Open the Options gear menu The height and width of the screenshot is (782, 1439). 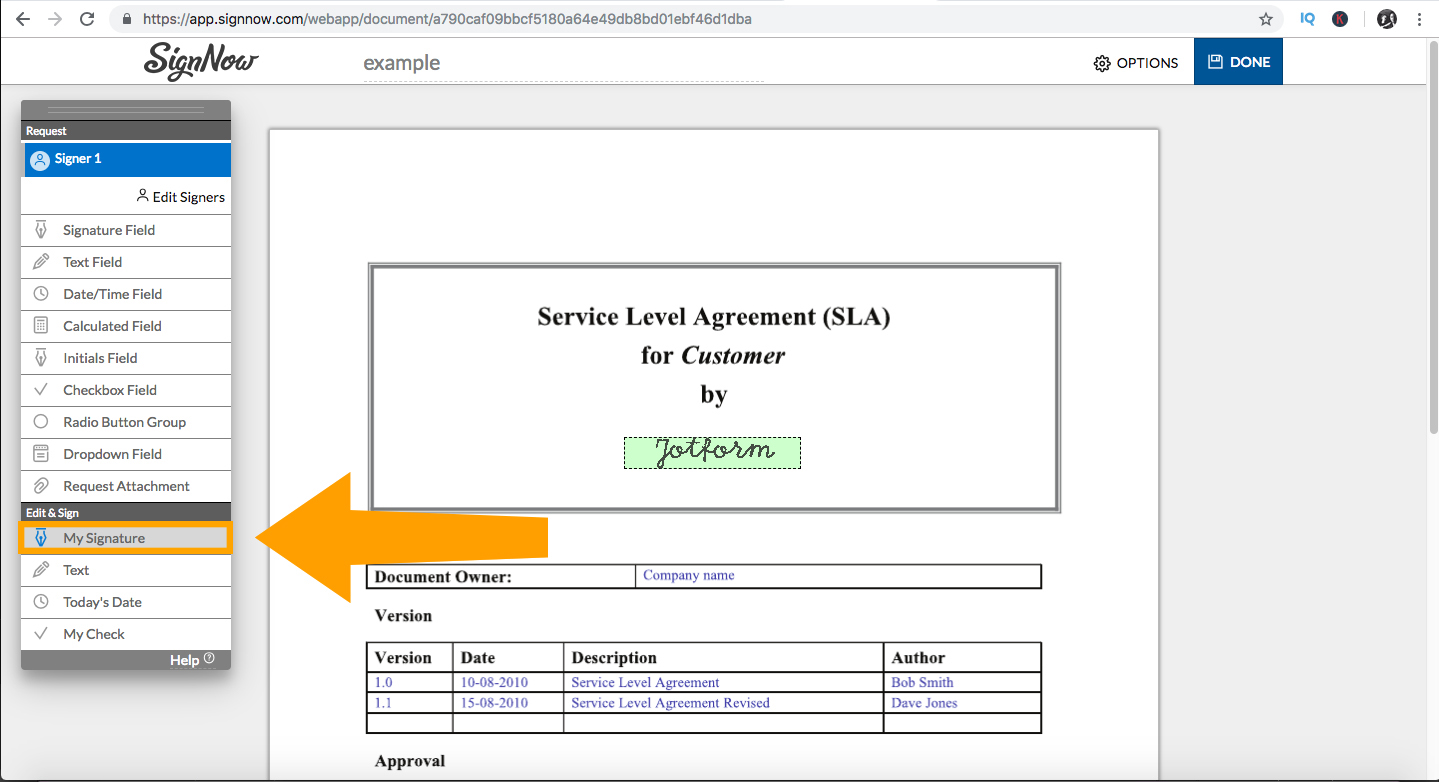coord(1136,63)
